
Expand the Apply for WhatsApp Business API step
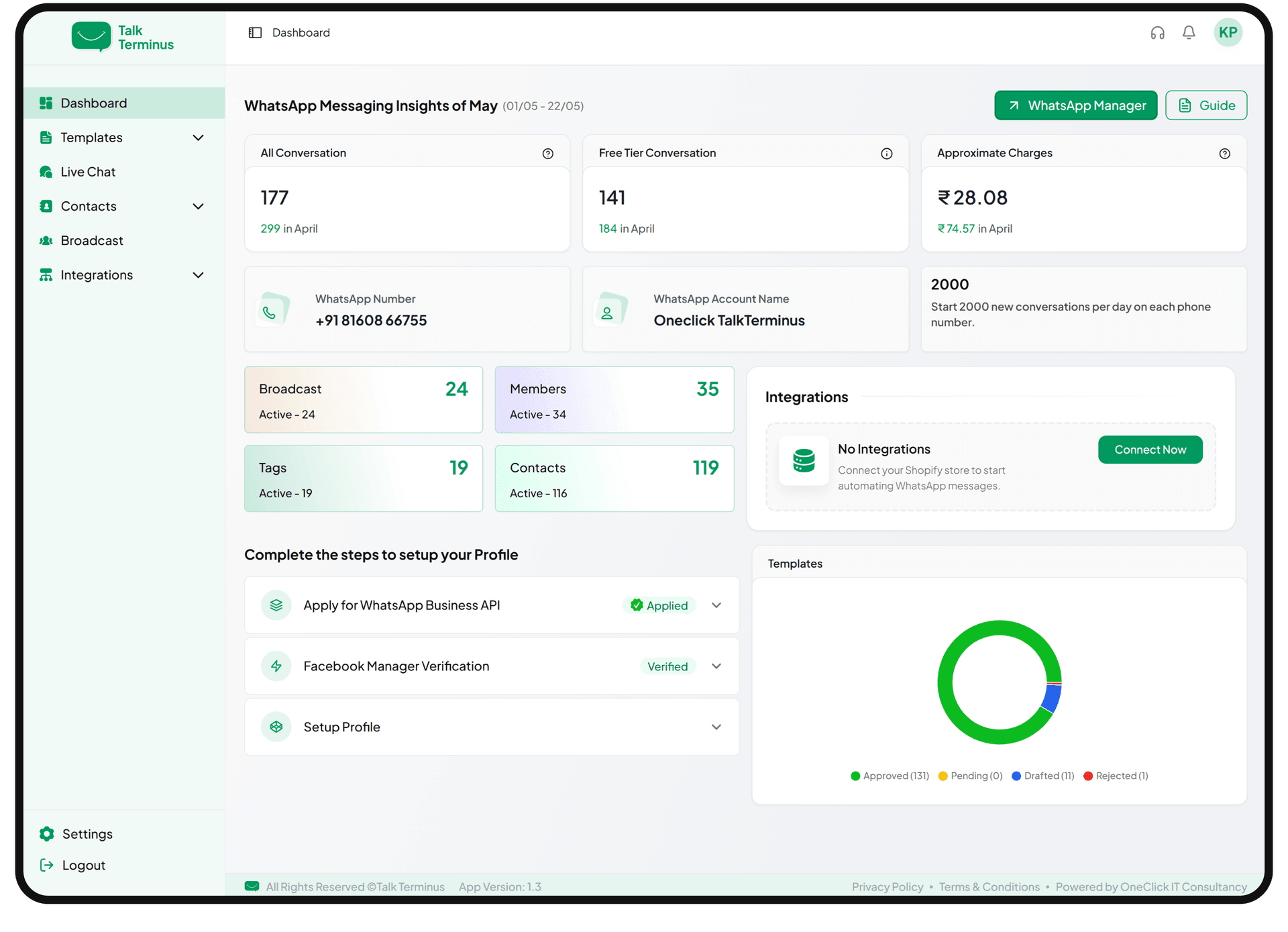(716, 605)
